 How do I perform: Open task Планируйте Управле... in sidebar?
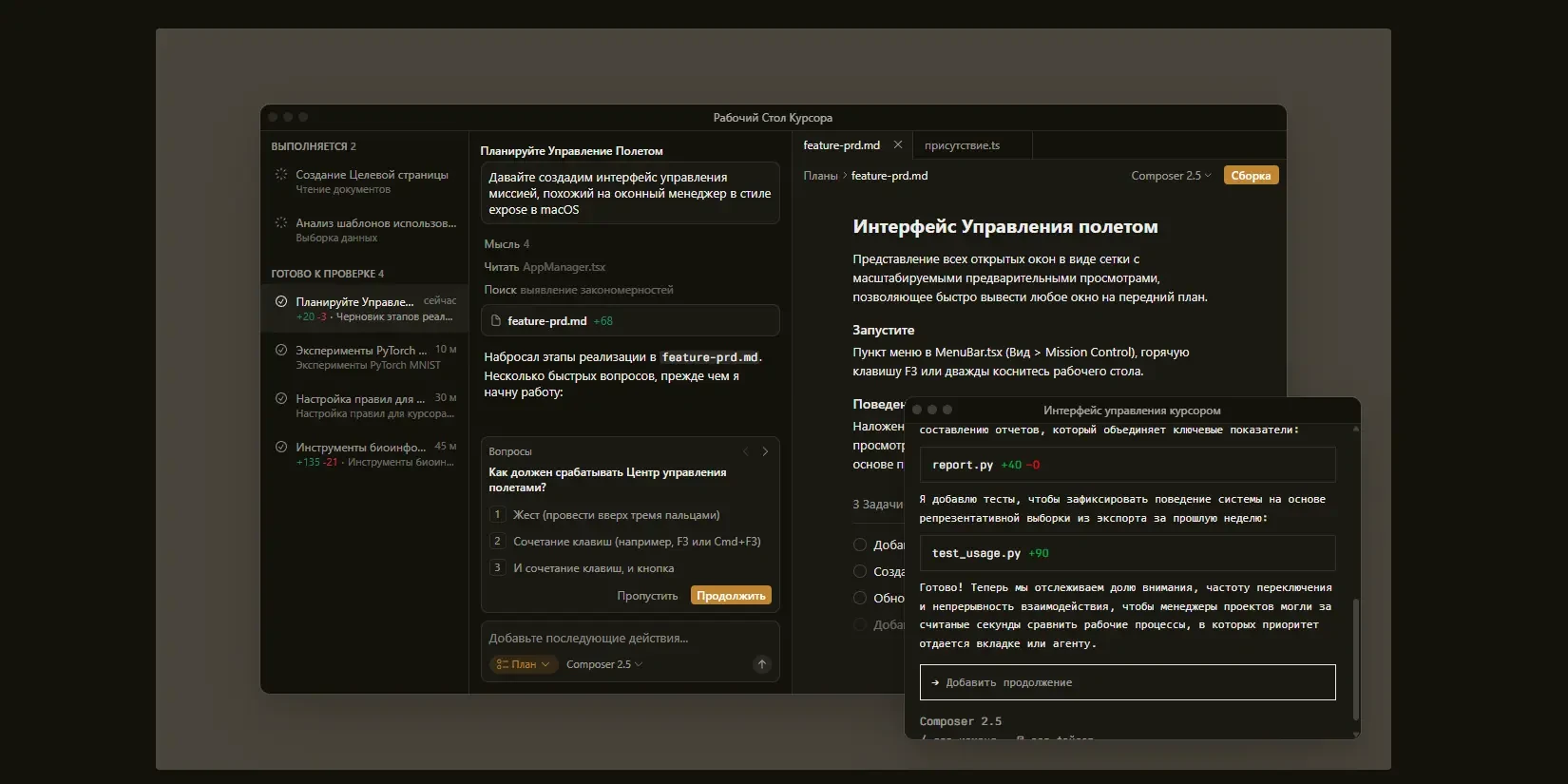(365, 308)
